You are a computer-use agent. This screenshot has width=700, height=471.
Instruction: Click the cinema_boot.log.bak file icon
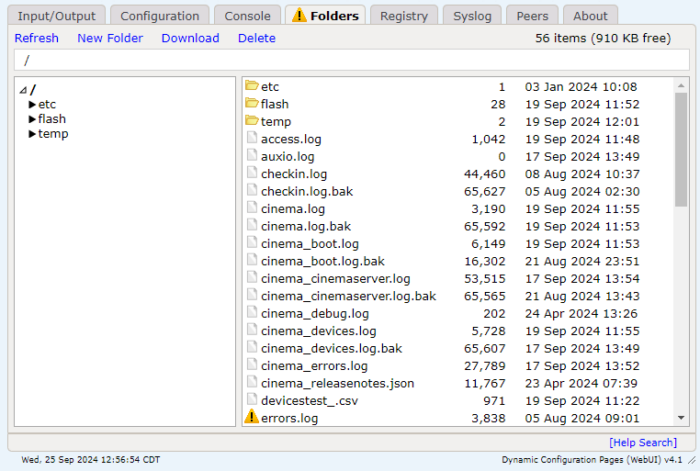252,259
